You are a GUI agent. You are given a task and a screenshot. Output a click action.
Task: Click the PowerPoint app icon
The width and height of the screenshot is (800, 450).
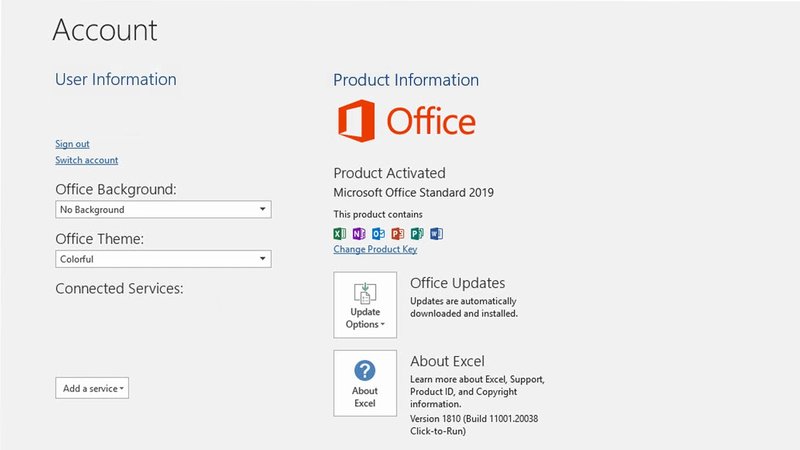397,233
